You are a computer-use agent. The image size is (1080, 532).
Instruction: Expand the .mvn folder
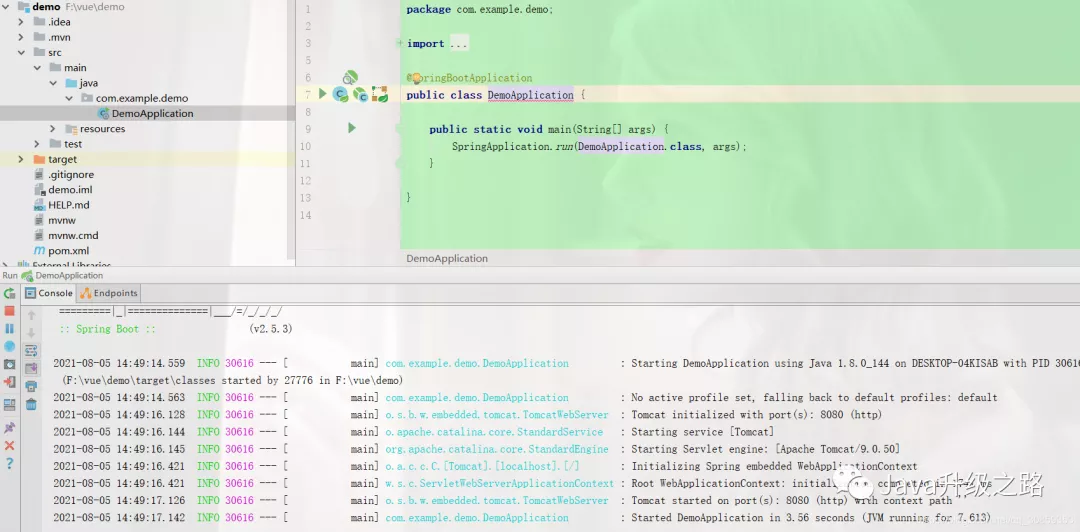pos(21,37)
